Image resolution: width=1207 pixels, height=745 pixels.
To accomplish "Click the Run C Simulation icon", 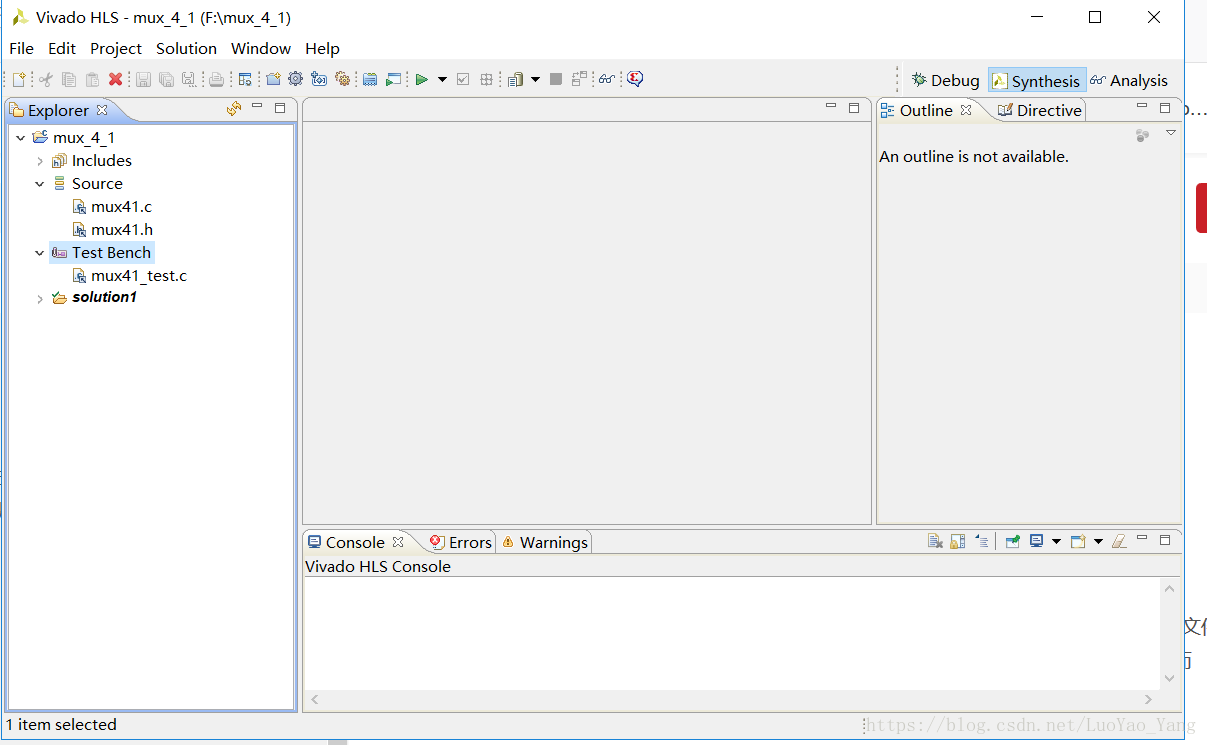I will coord(393,79).
